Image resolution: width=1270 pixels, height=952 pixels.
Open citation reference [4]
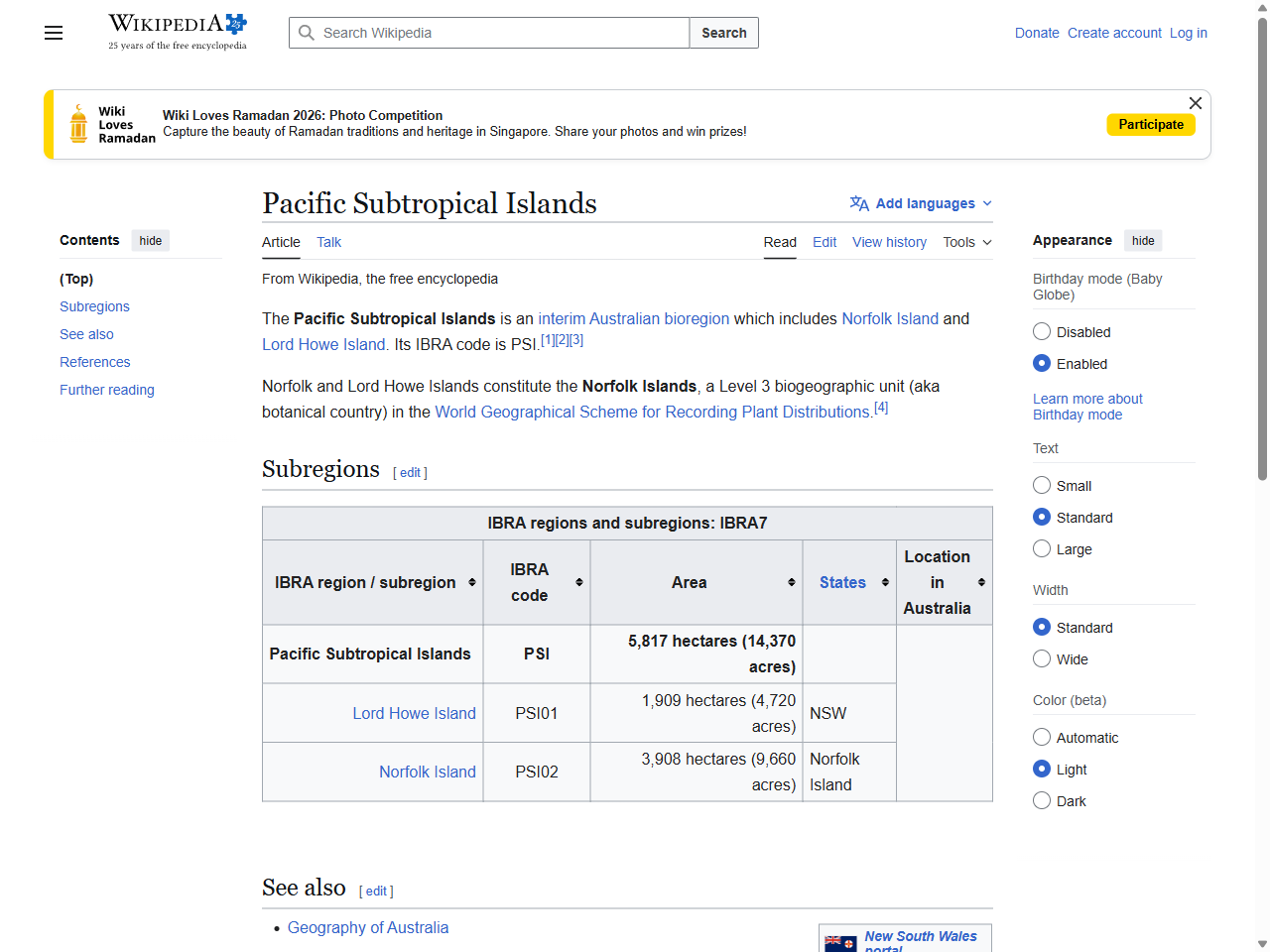coord(881,408)
